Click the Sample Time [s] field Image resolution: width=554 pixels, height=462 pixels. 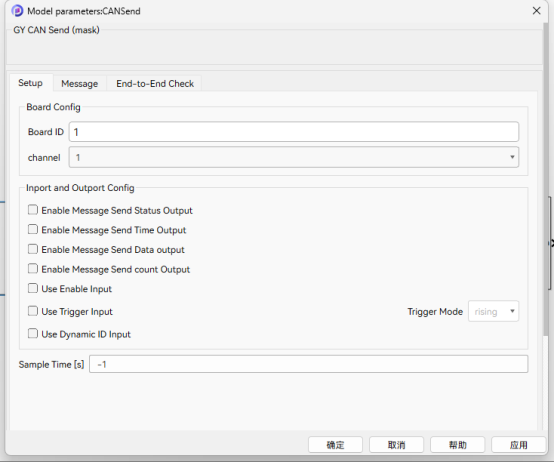(308, 364)
